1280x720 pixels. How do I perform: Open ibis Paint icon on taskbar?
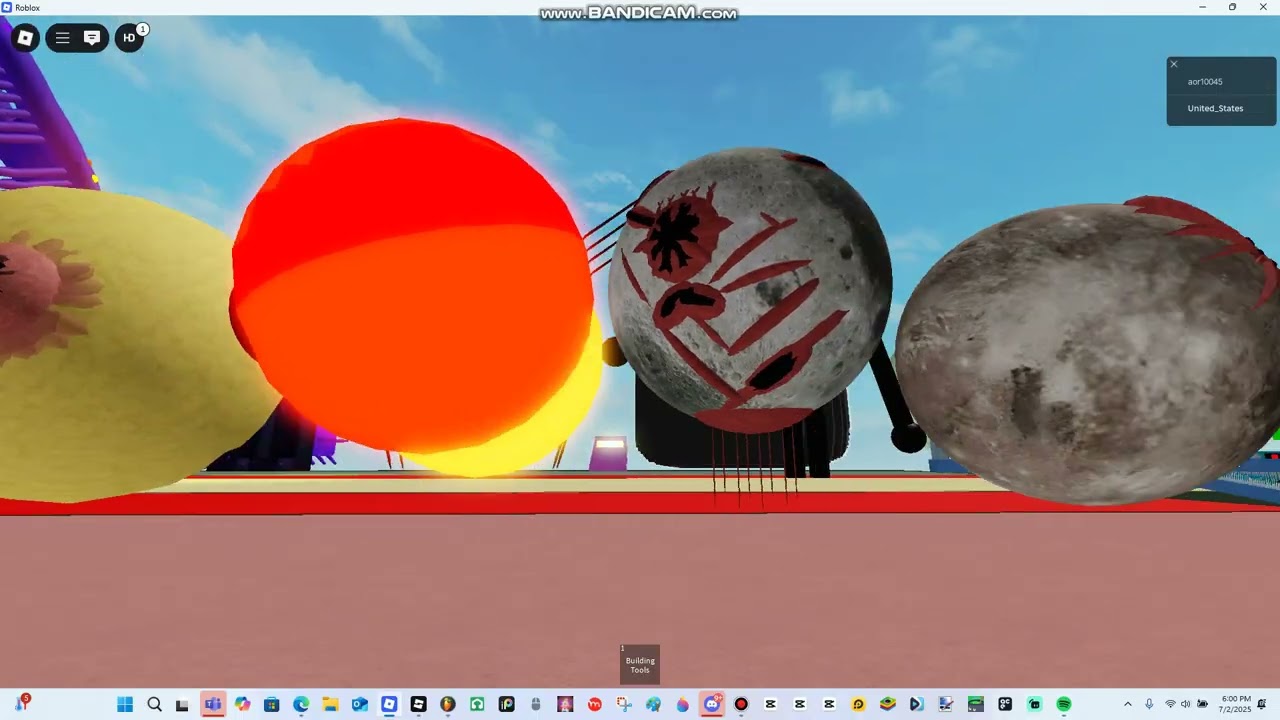(506, 705)
